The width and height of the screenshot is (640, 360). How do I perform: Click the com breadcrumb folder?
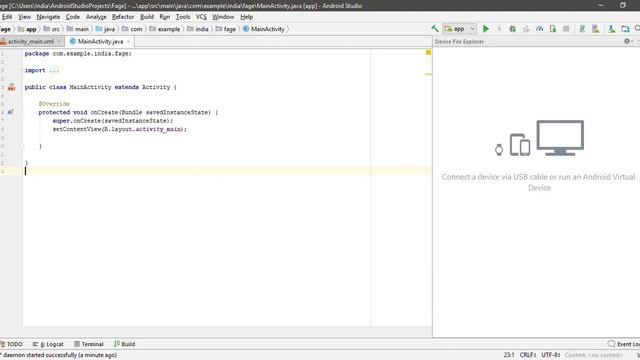click(132, 29)
